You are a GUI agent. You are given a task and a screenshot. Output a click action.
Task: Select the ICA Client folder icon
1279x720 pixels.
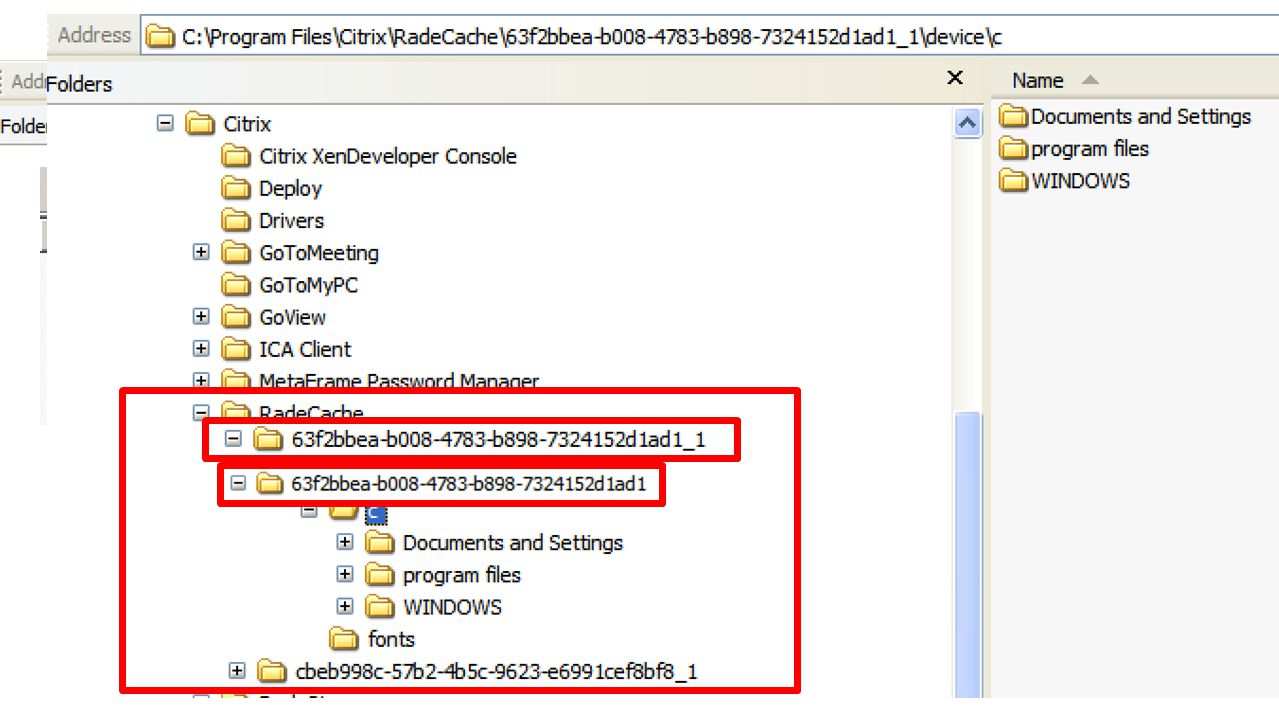236,349
